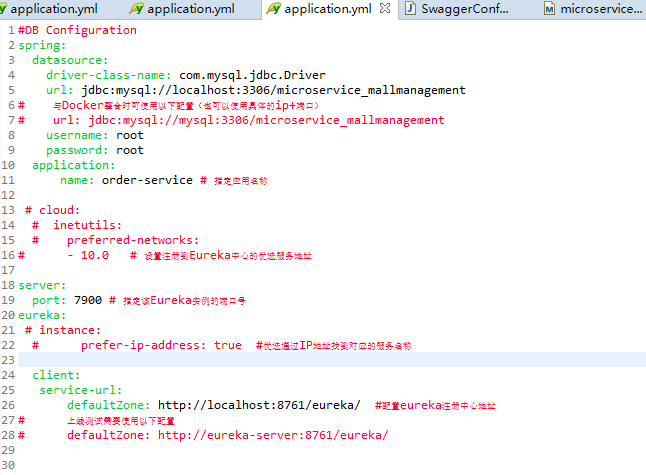
Task: Click the 'datasource:' key
Action: point(70,60)
